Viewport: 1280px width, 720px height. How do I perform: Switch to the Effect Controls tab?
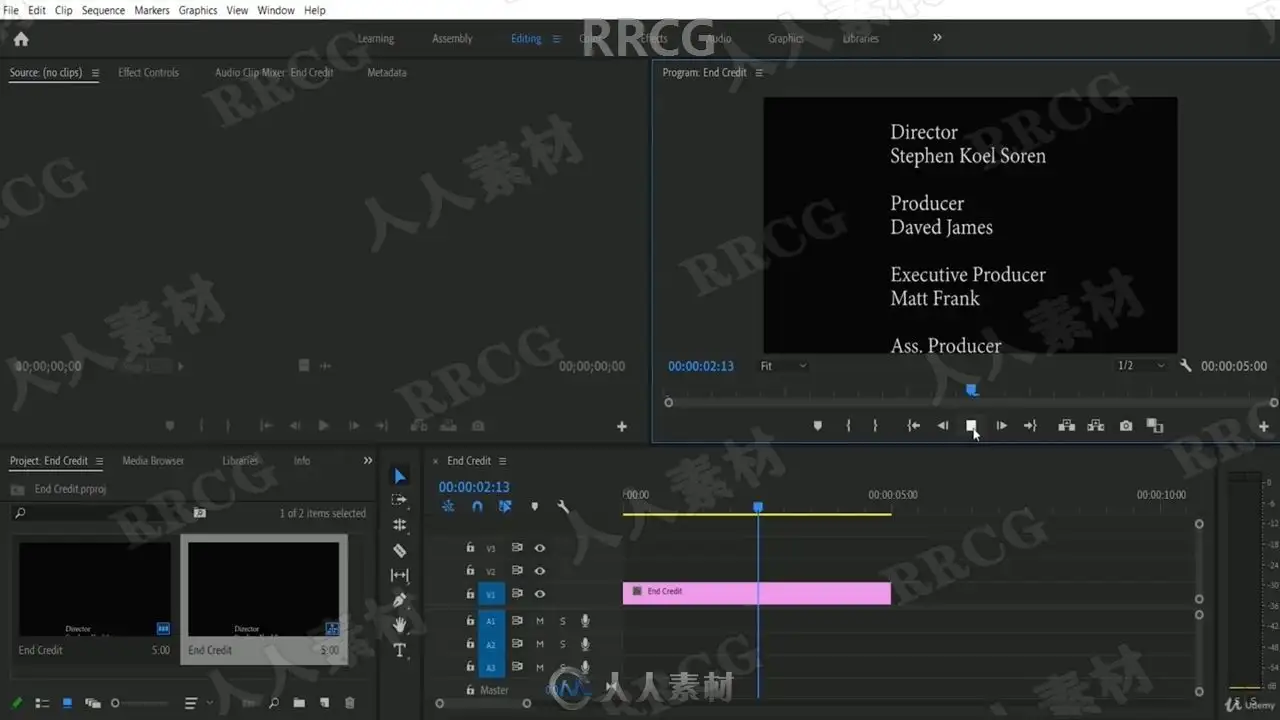coord(148,73)
